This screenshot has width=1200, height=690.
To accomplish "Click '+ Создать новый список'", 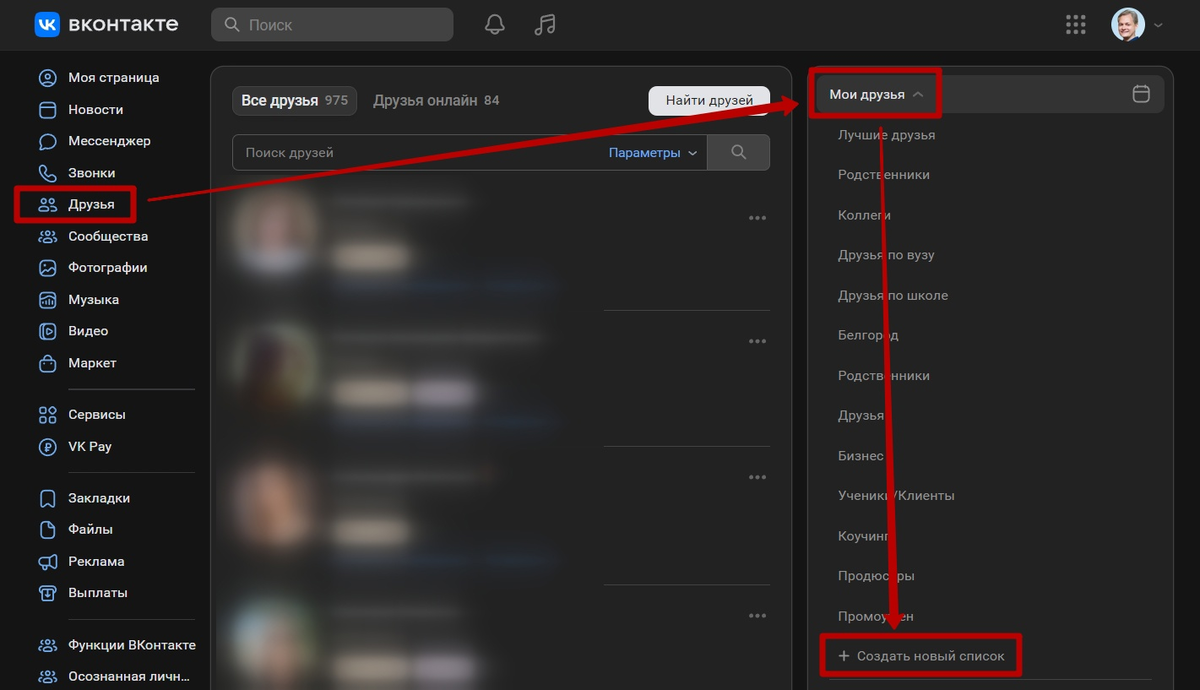I will 921,656.
